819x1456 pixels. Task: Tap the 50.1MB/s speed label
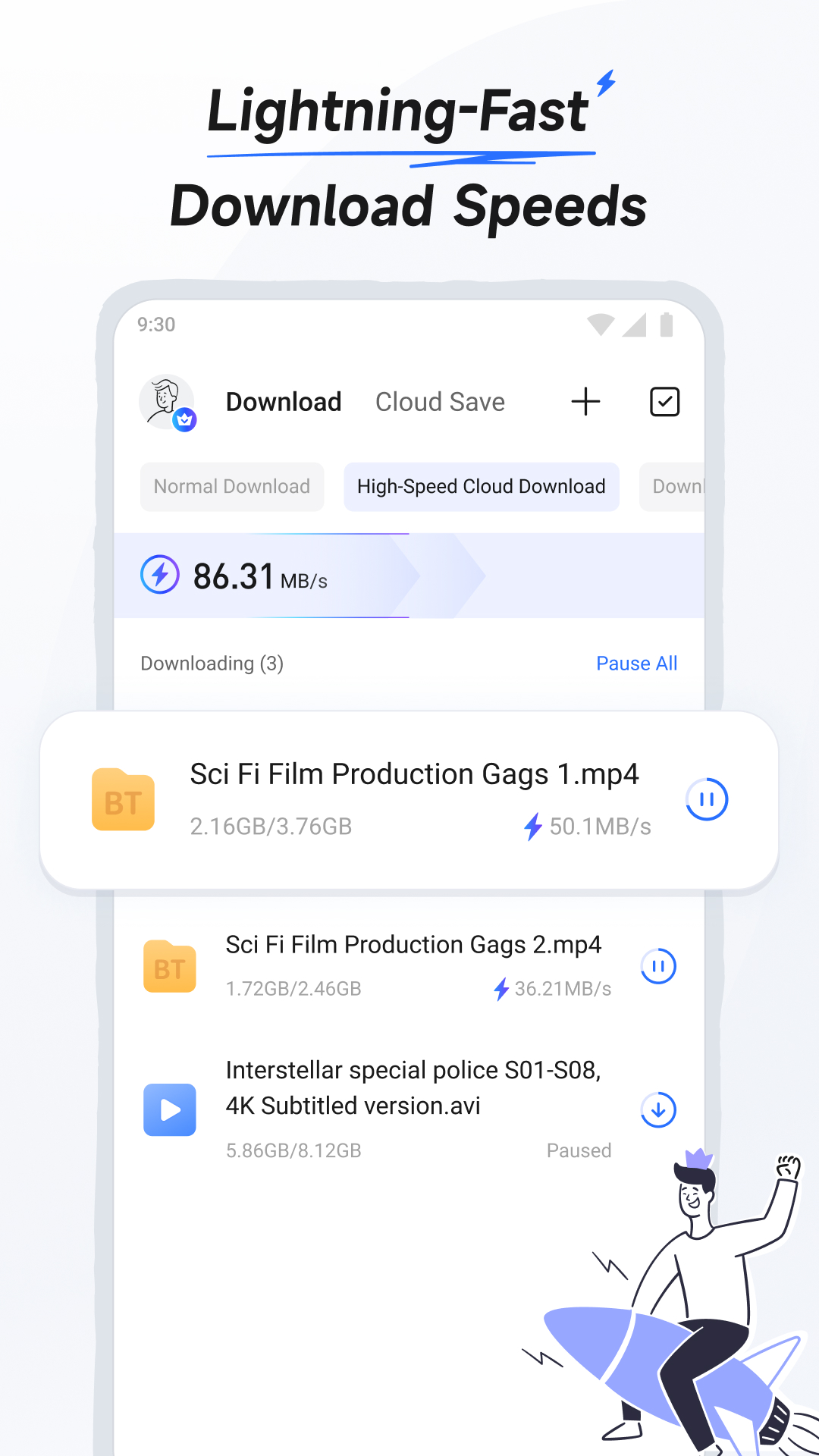(600, 827)
